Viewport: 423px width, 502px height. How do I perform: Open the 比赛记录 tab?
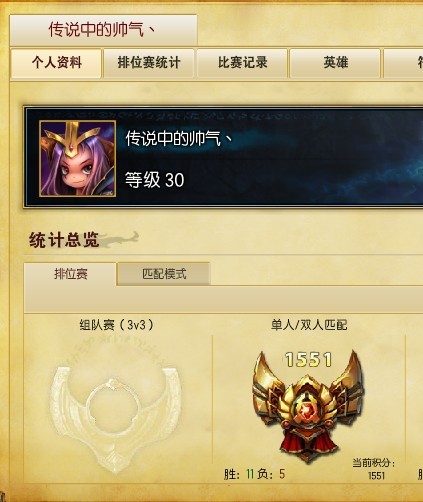tap(242, 63)
